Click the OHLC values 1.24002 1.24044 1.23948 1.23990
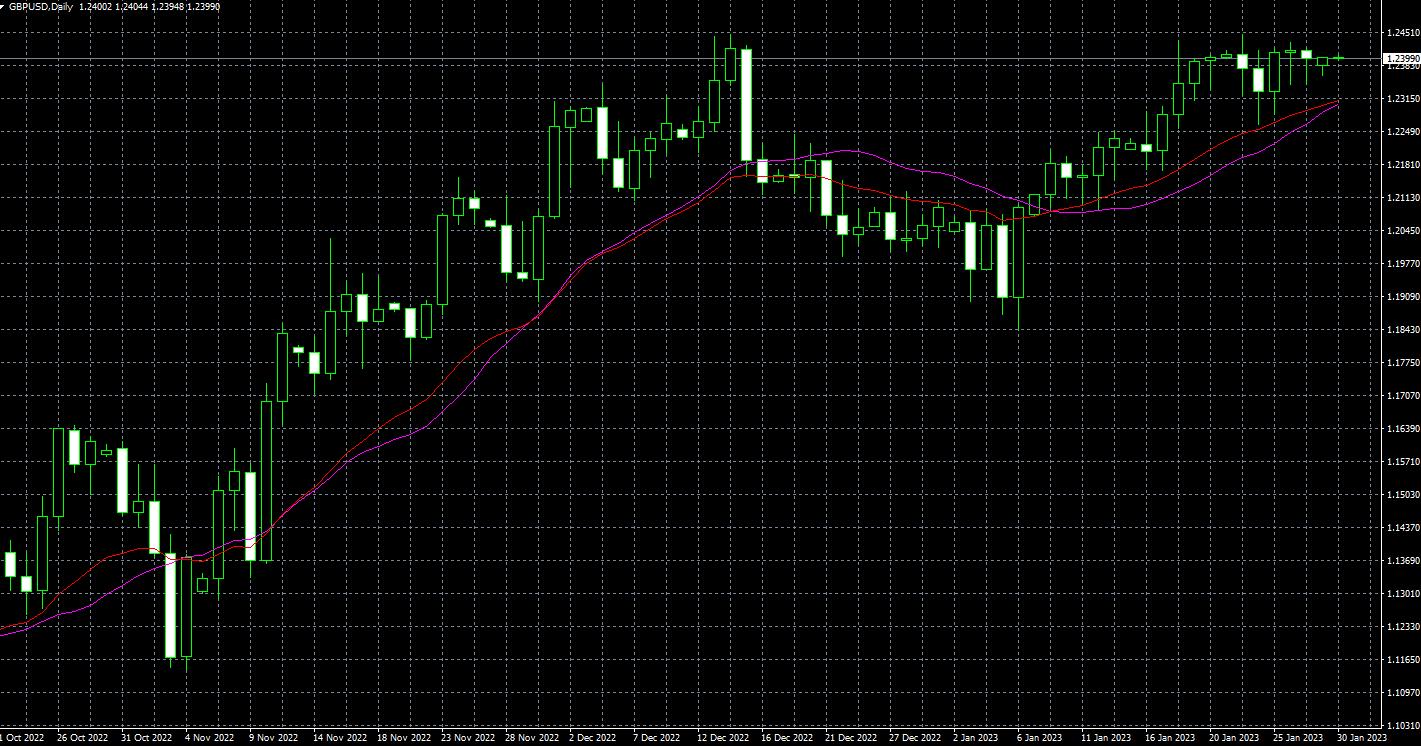The width and height of the screenshot is (1421, 746). tap(149, 6)
